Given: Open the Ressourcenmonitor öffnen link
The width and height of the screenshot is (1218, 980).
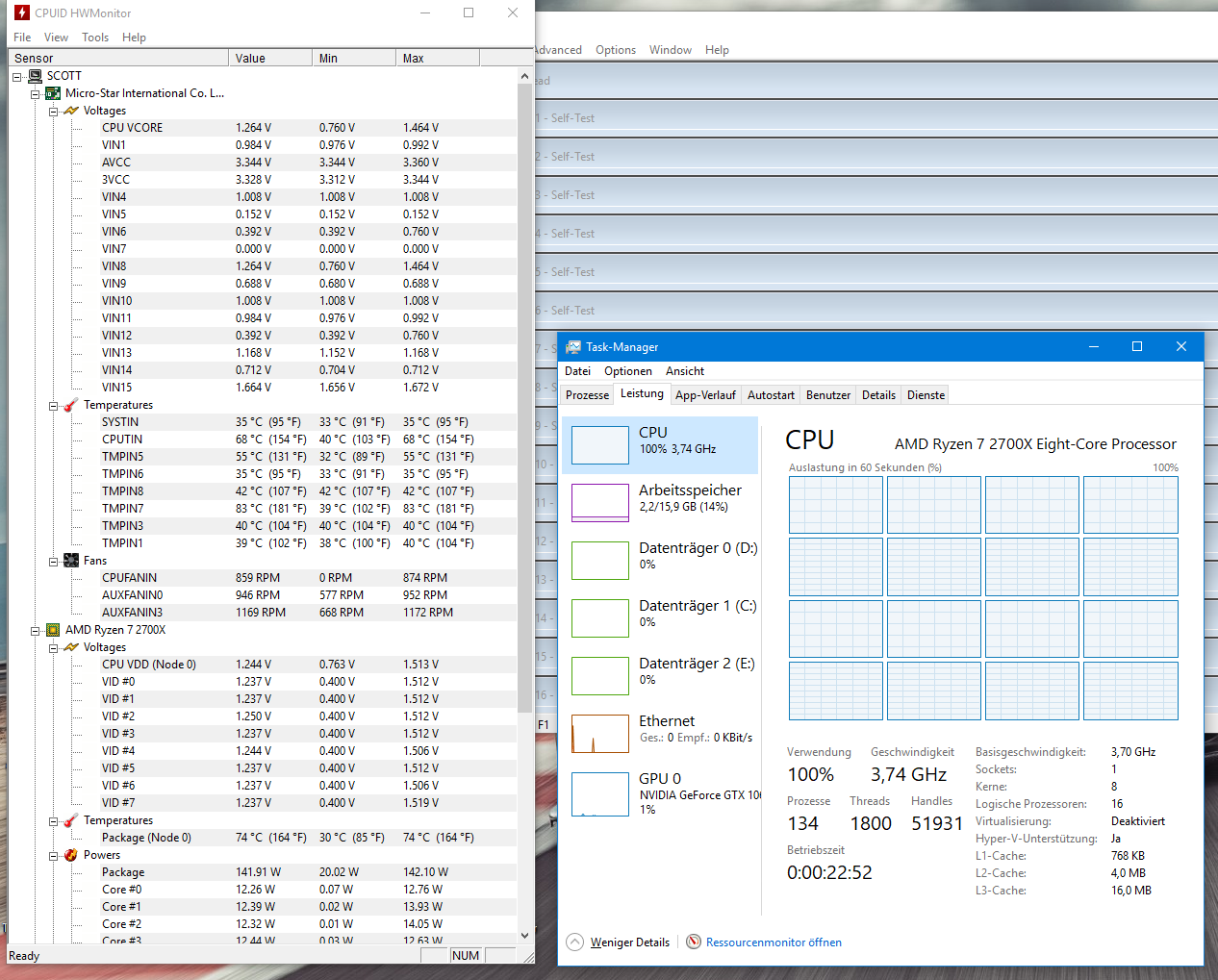Looking at the screenshot, I should (x=774, y=942).
